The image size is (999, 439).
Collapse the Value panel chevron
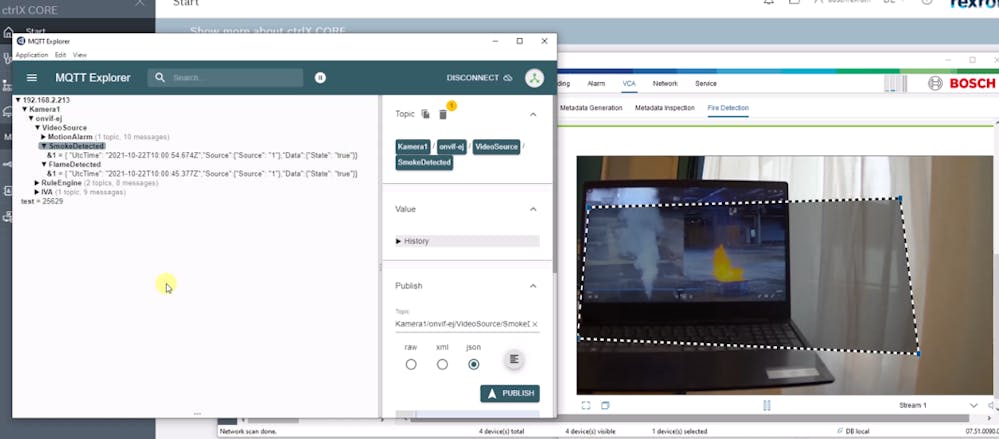point(533,209)
